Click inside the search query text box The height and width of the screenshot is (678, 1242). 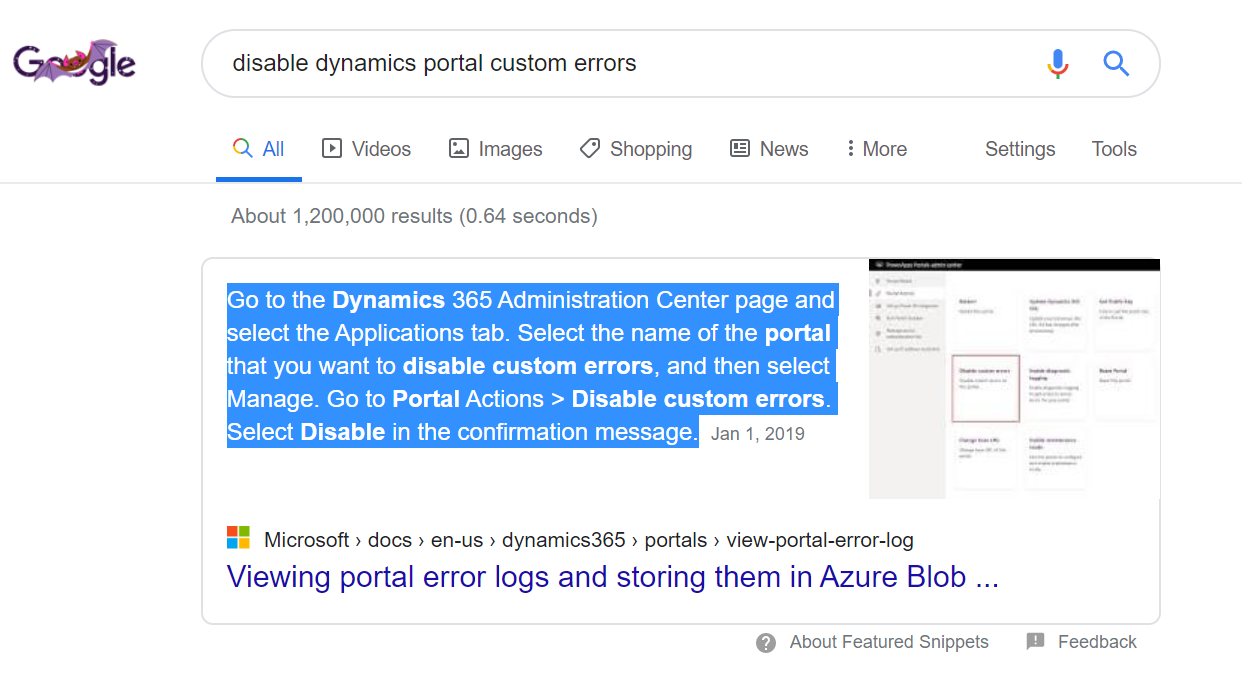pos(600,64)
